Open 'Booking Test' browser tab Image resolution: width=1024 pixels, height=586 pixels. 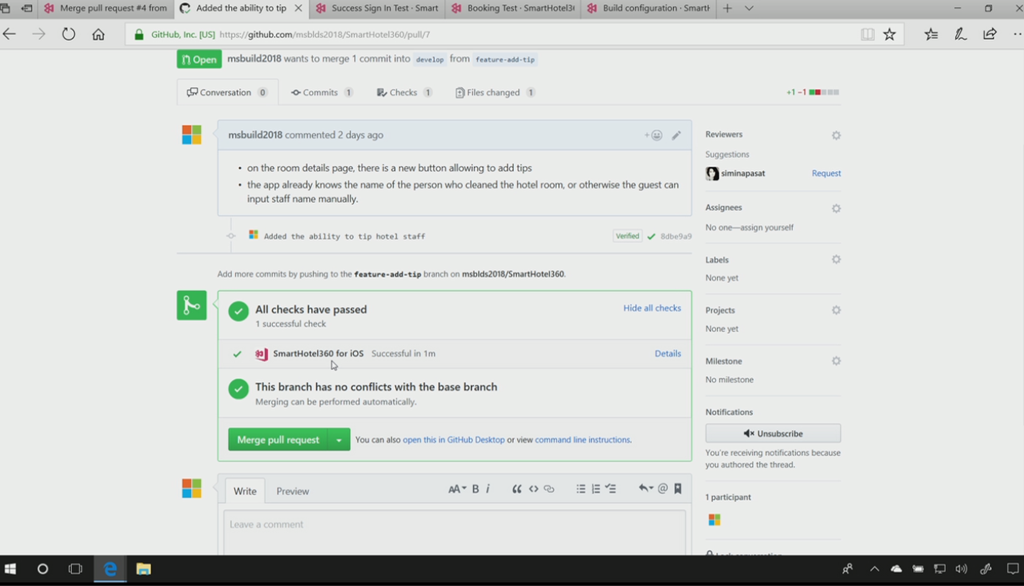(x=513, y=8)
